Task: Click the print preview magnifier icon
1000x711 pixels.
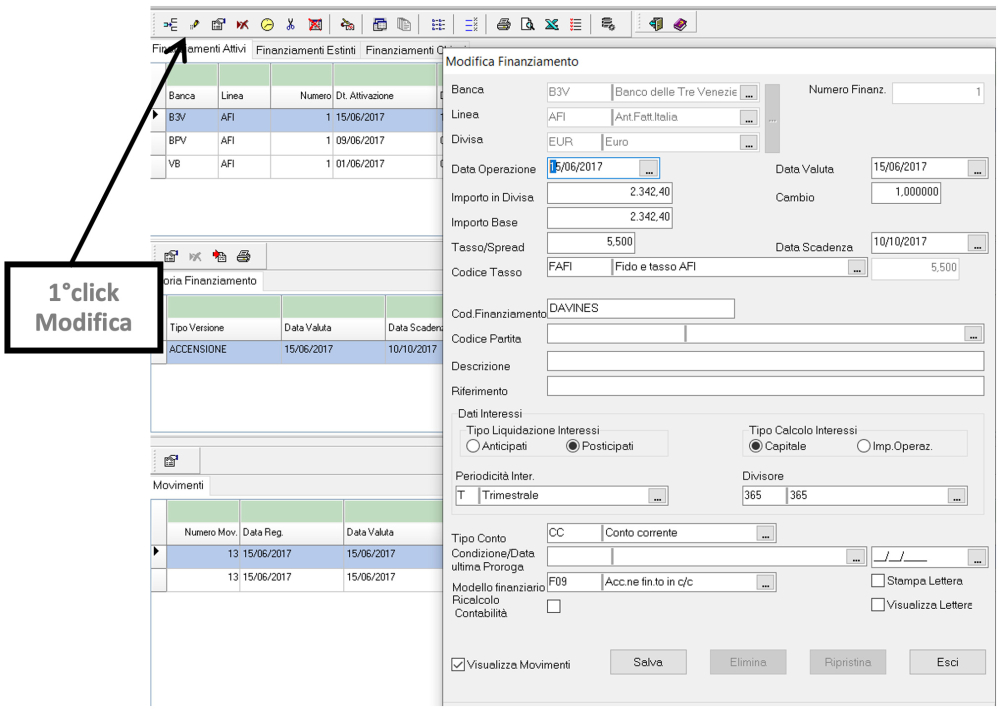Action: (x=527, y=24)
